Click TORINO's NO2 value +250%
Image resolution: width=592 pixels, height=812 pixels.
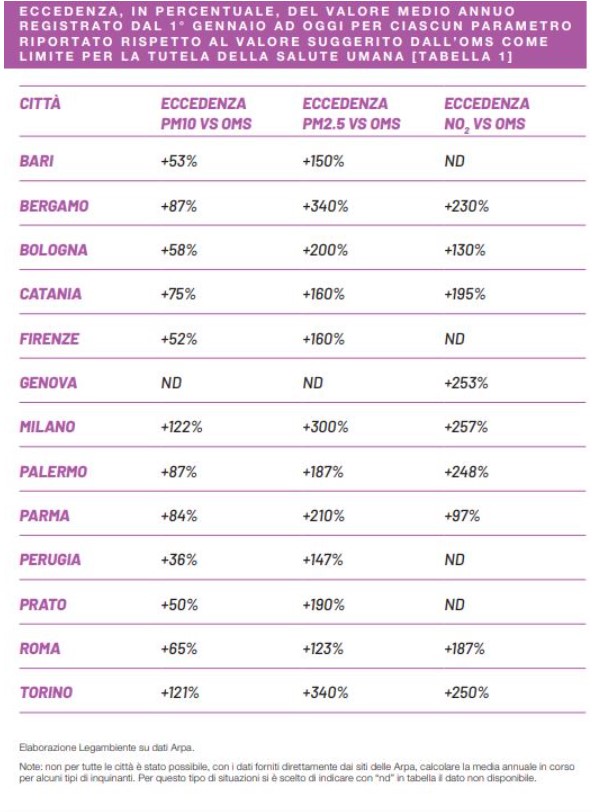pyautogui.click(x=466, y=692)
